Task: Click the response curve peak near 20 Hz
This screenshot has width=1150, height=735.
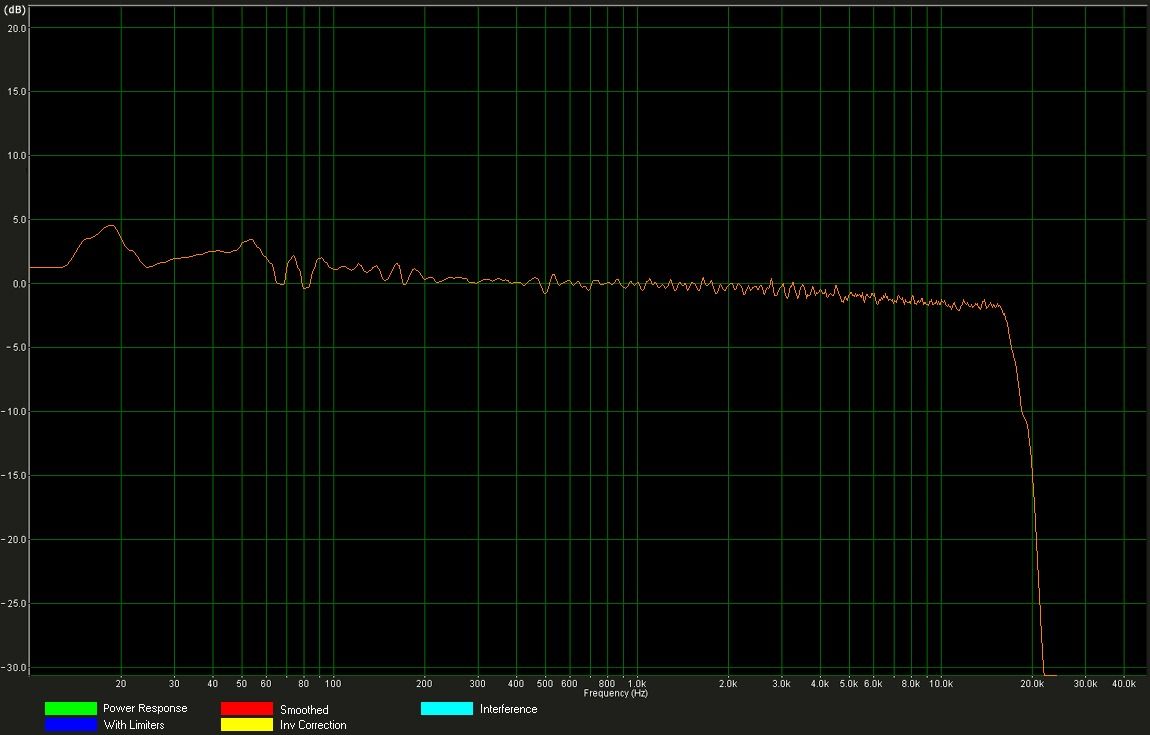Action: [x=111, y=226]
